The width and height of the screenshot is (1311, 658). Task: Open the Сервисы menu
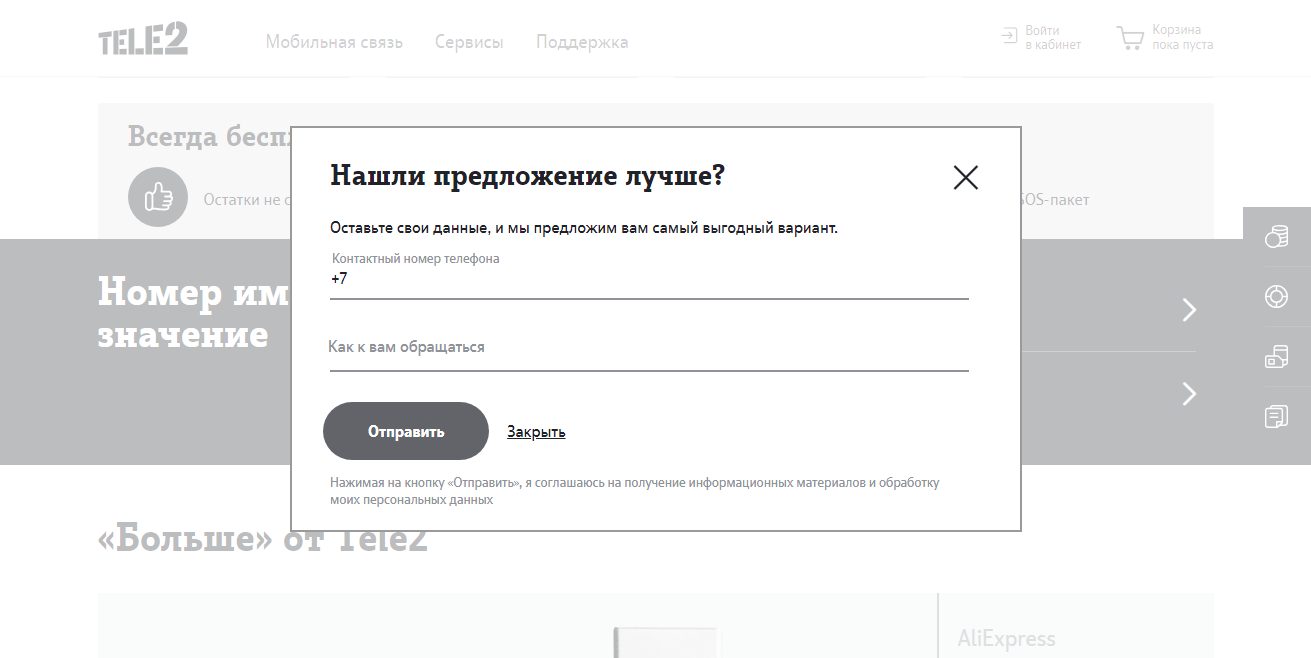(469, 42)
